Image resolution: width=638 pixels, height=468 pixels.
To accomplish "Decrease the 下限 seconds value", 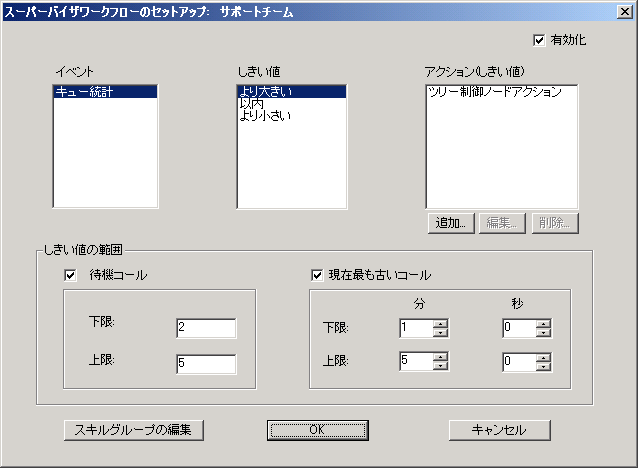I will 544,332.
